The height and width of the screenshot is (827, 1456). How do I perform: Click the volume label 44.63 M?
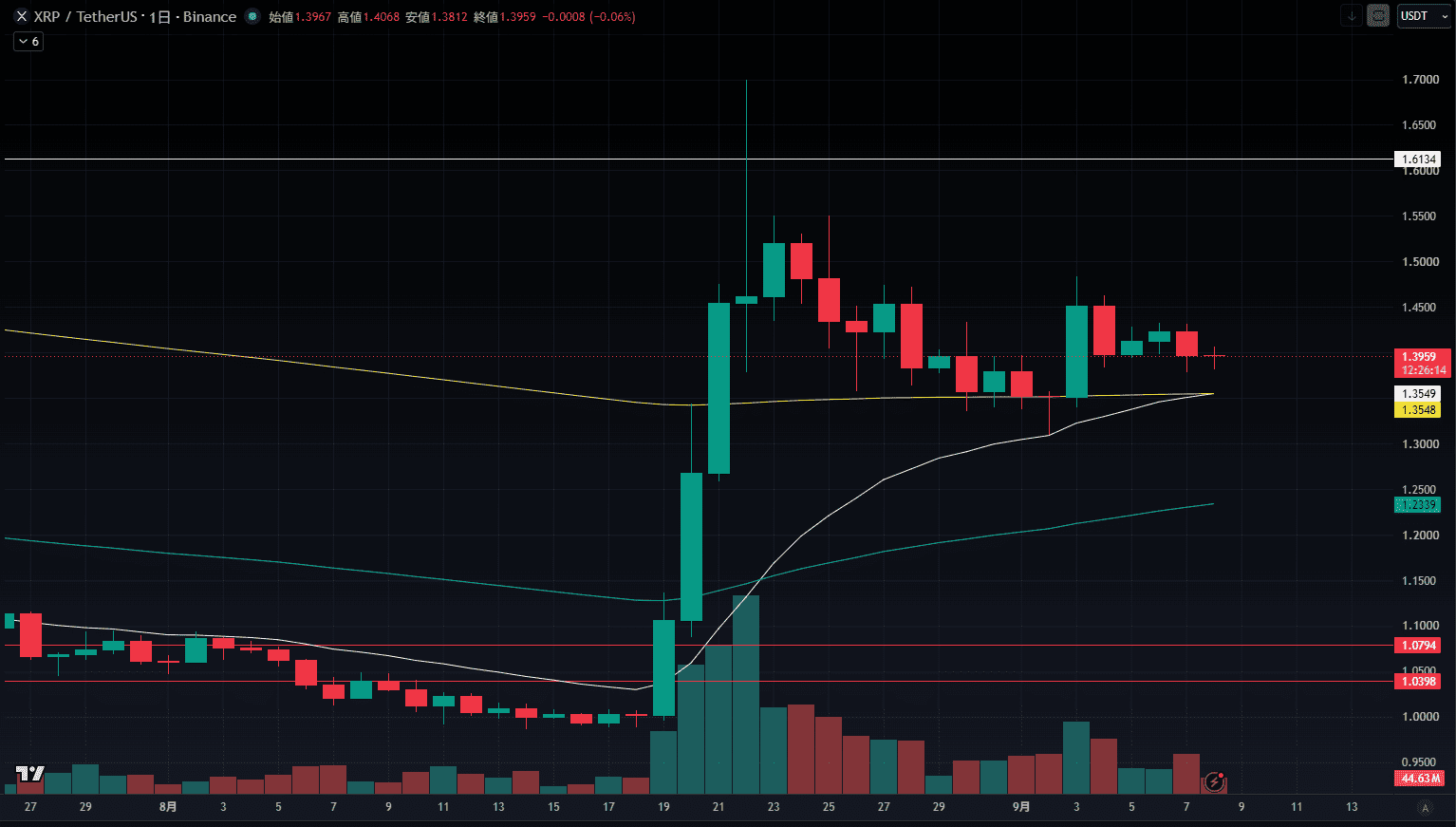point(1420,779)
